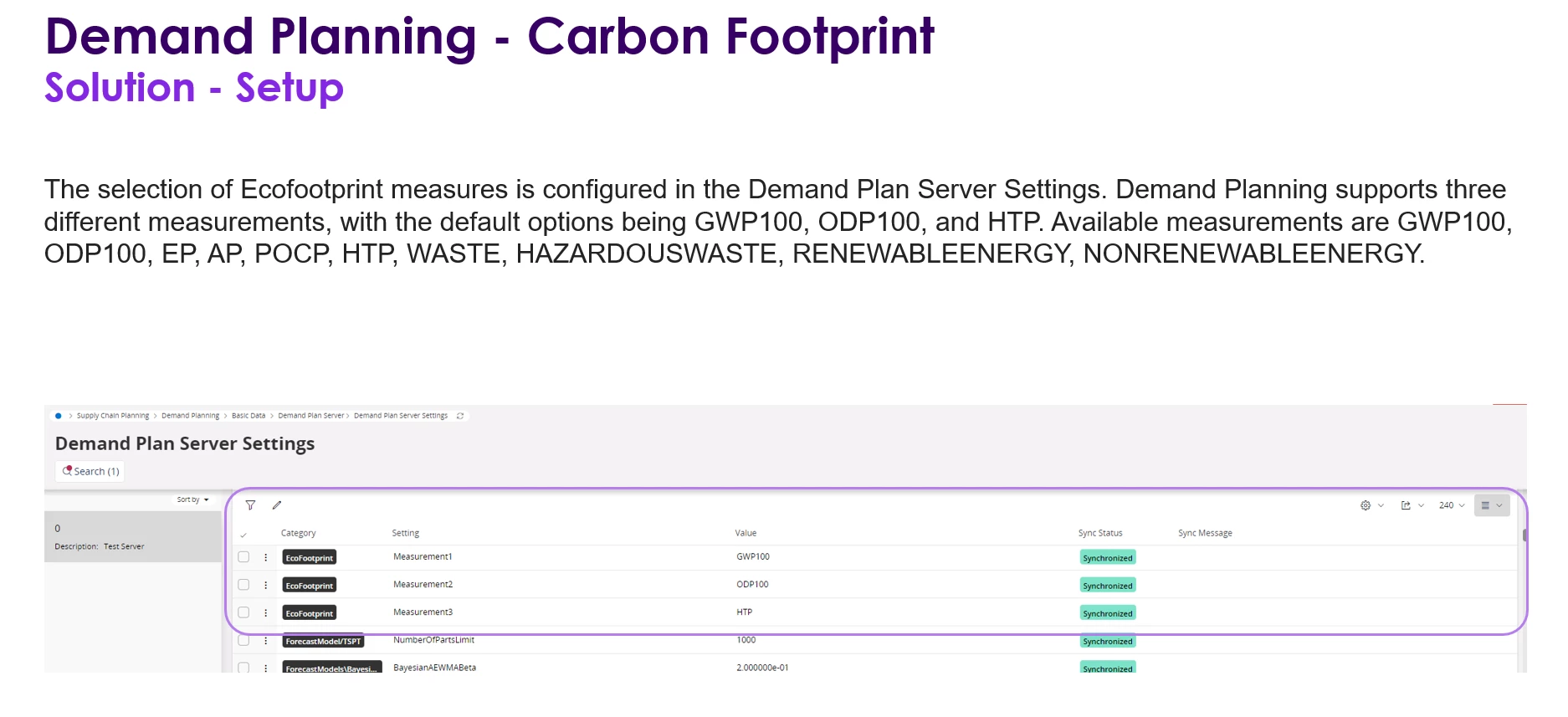Check the Measurement3 row checkbox

[243, 612]
